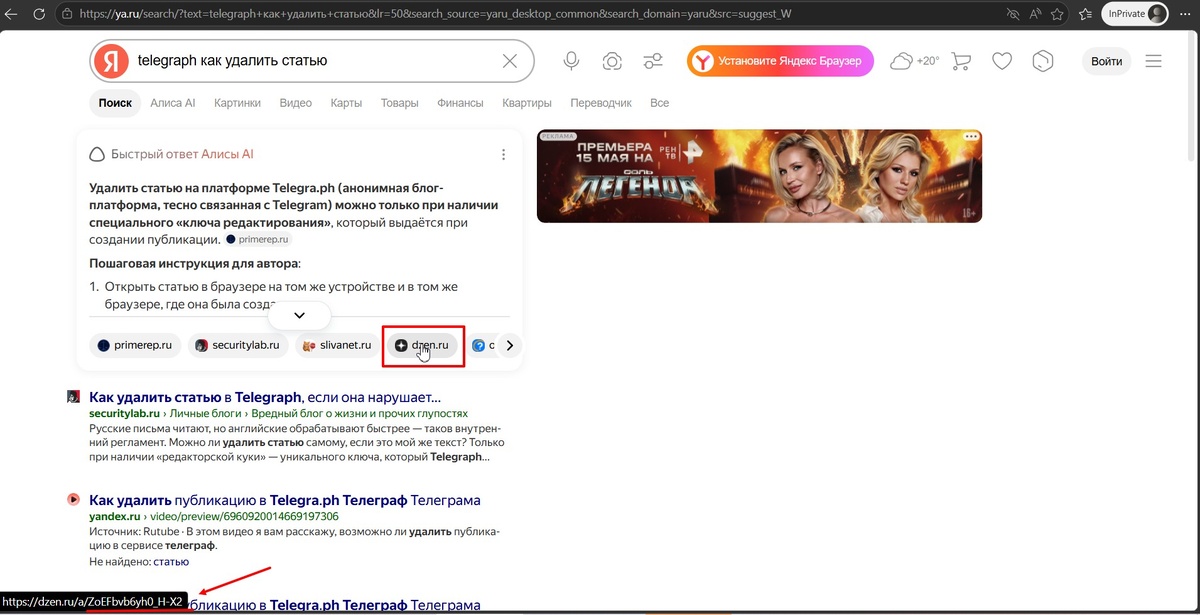Switch to Картинки tab
The width and height of the screenshot is (1200, 615).
tap(237, 103)
